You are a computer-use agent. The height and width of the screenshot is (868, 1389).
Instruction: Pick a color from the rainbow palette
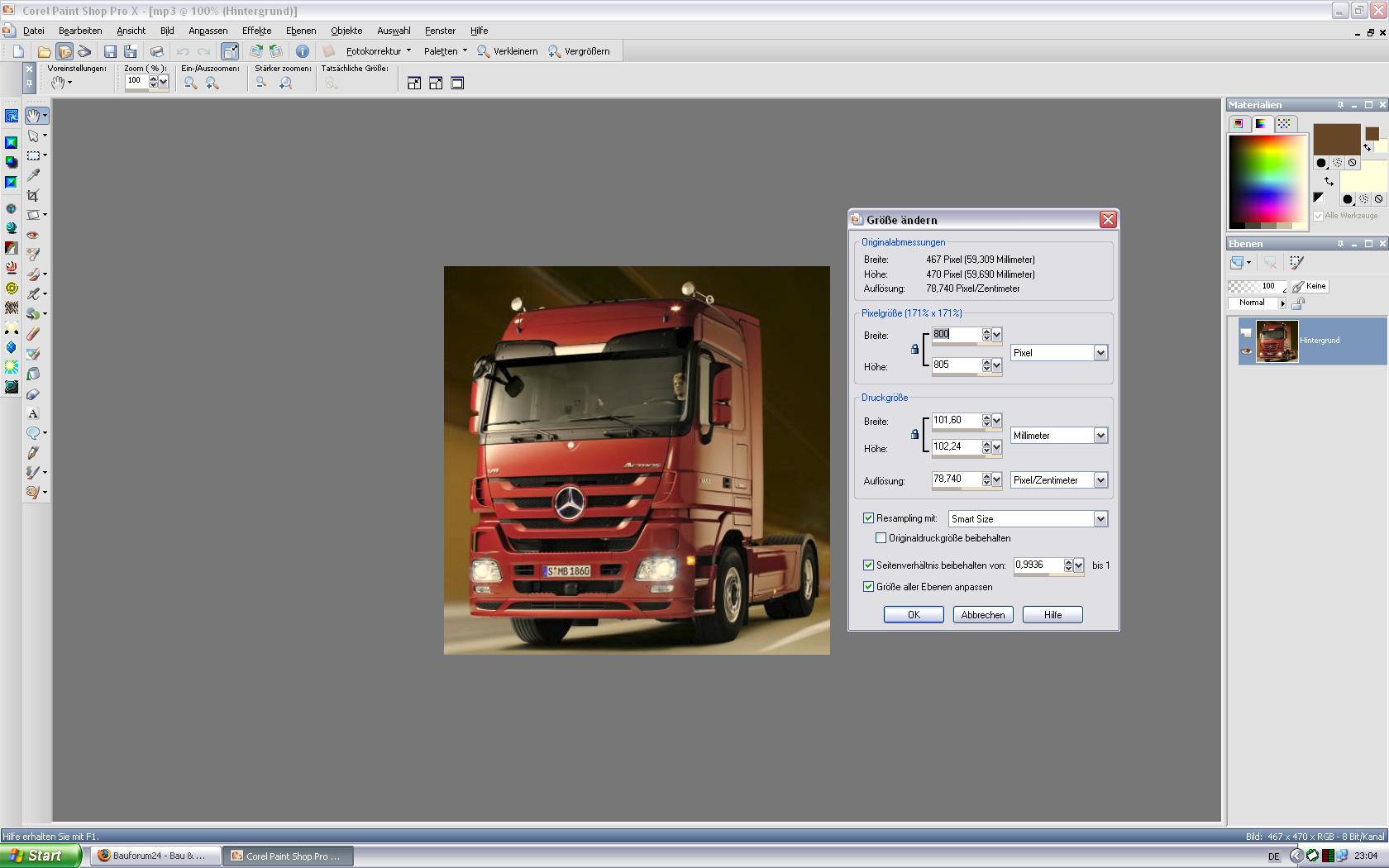(1267, 179)
